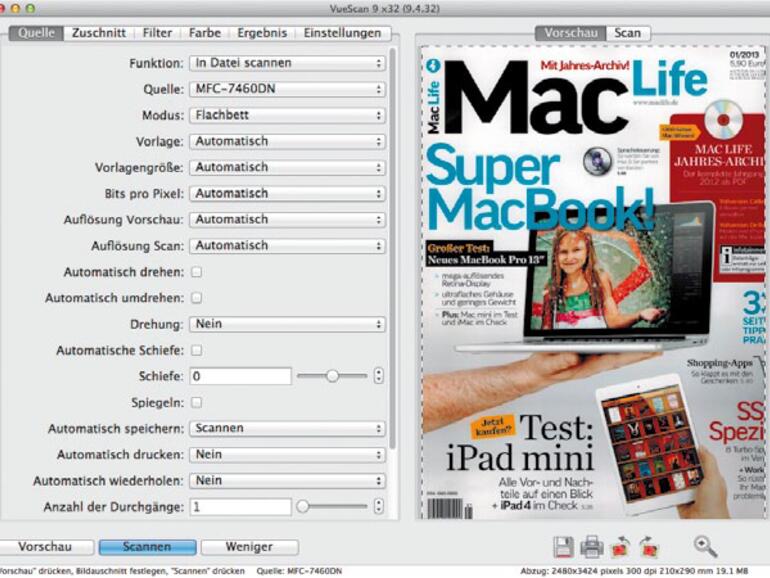Click the status text 'Quelle: MFC-7460DN'
Viewport: 770px width, 578px height.
299,571
